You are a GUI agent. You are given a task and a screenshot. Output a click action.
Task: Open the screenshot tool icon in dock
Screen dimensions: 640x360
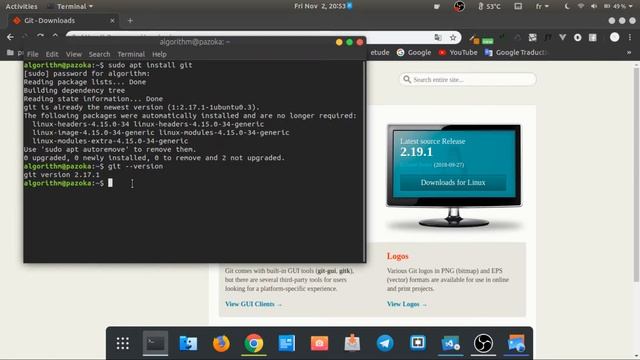pyautogui.click(x=418, y=343)
